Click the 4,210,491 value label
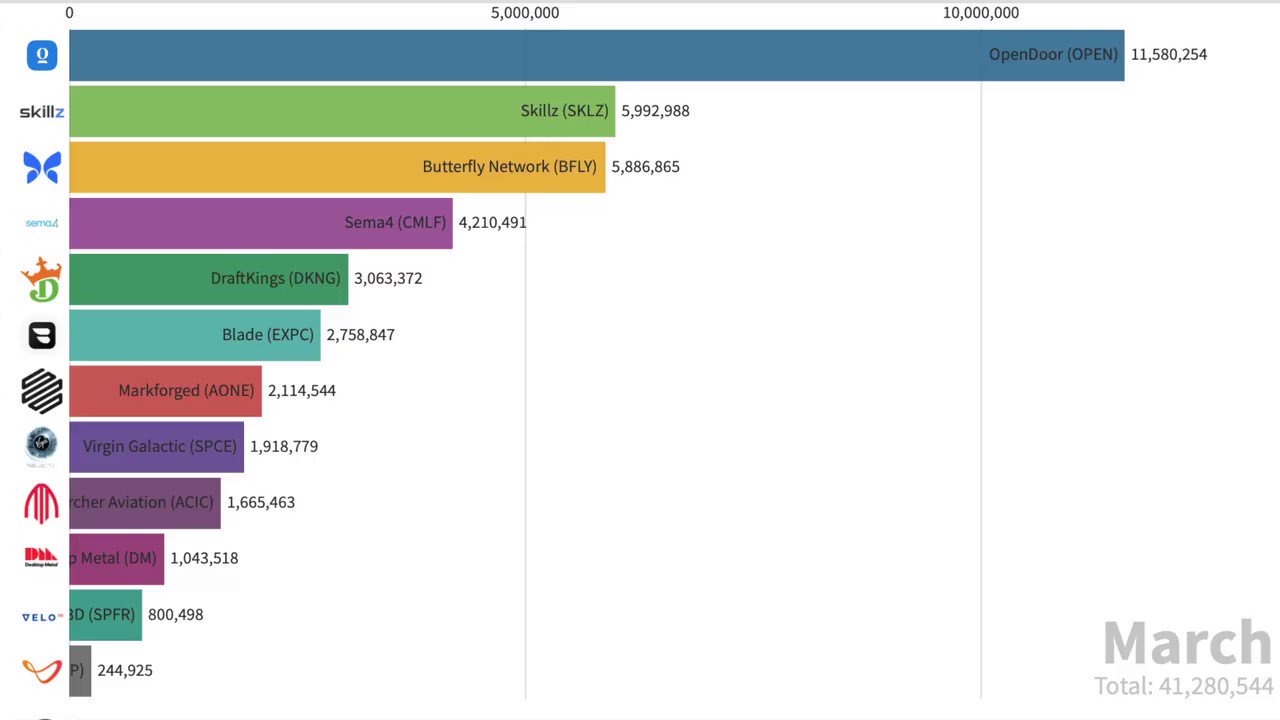The image size is (1280, 720). coord(493,223)
